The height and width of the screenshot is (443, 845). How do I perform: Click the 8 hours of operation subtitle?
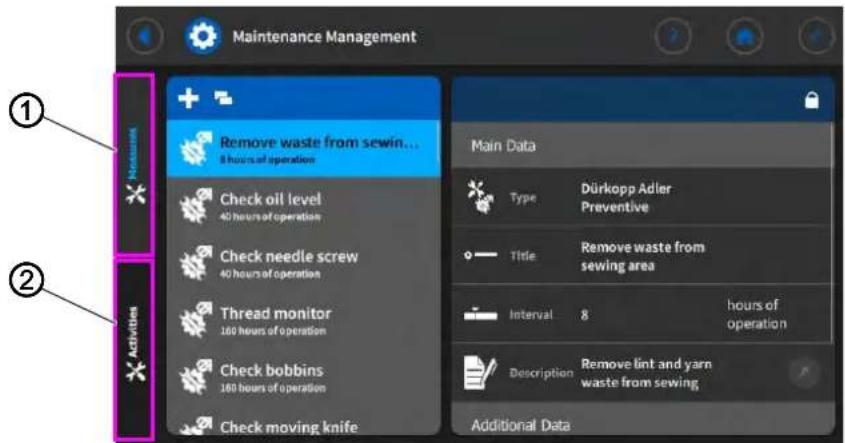(x=267, y=160)
